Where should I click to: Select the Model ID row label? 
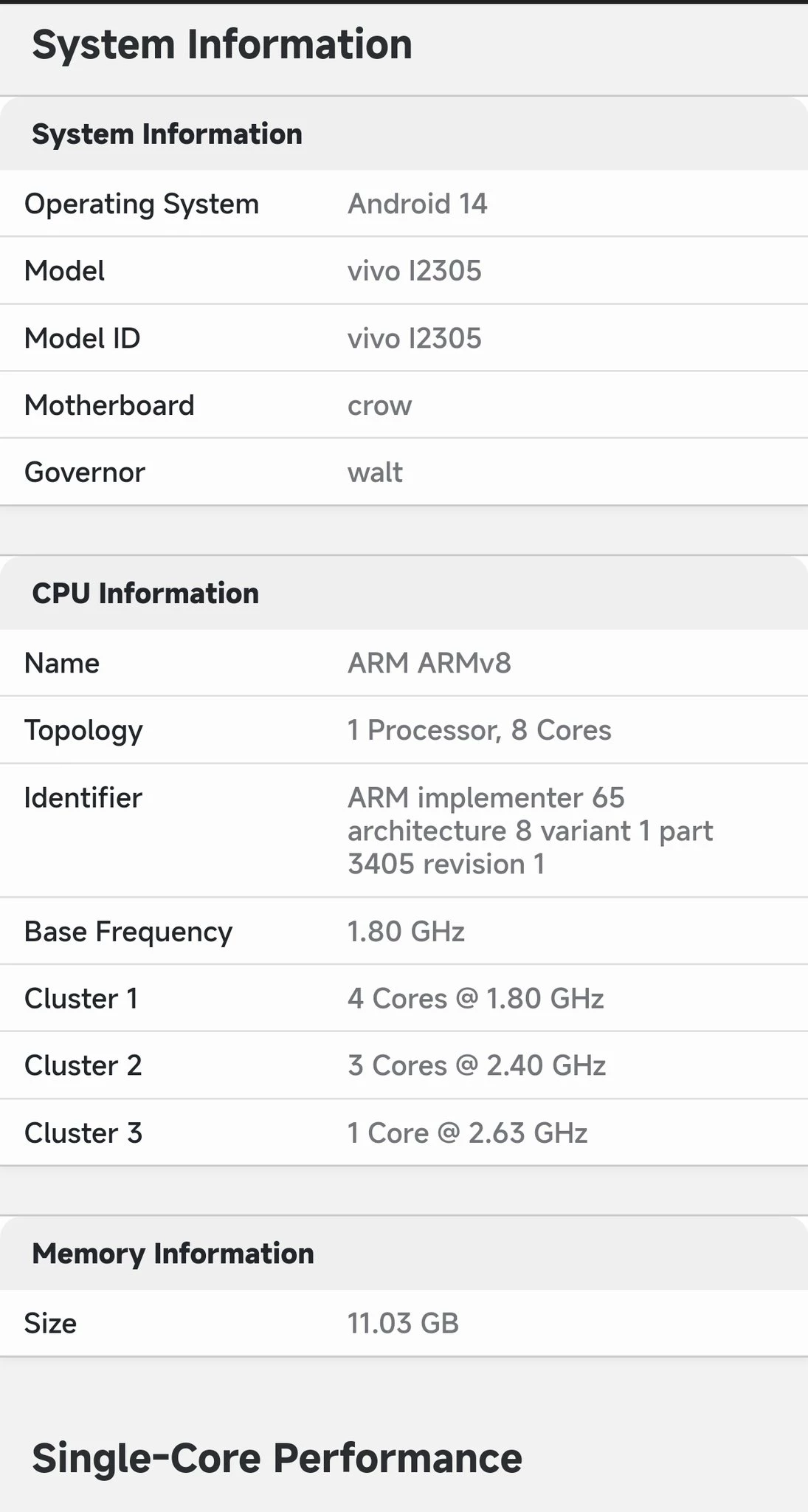[82, 338]
